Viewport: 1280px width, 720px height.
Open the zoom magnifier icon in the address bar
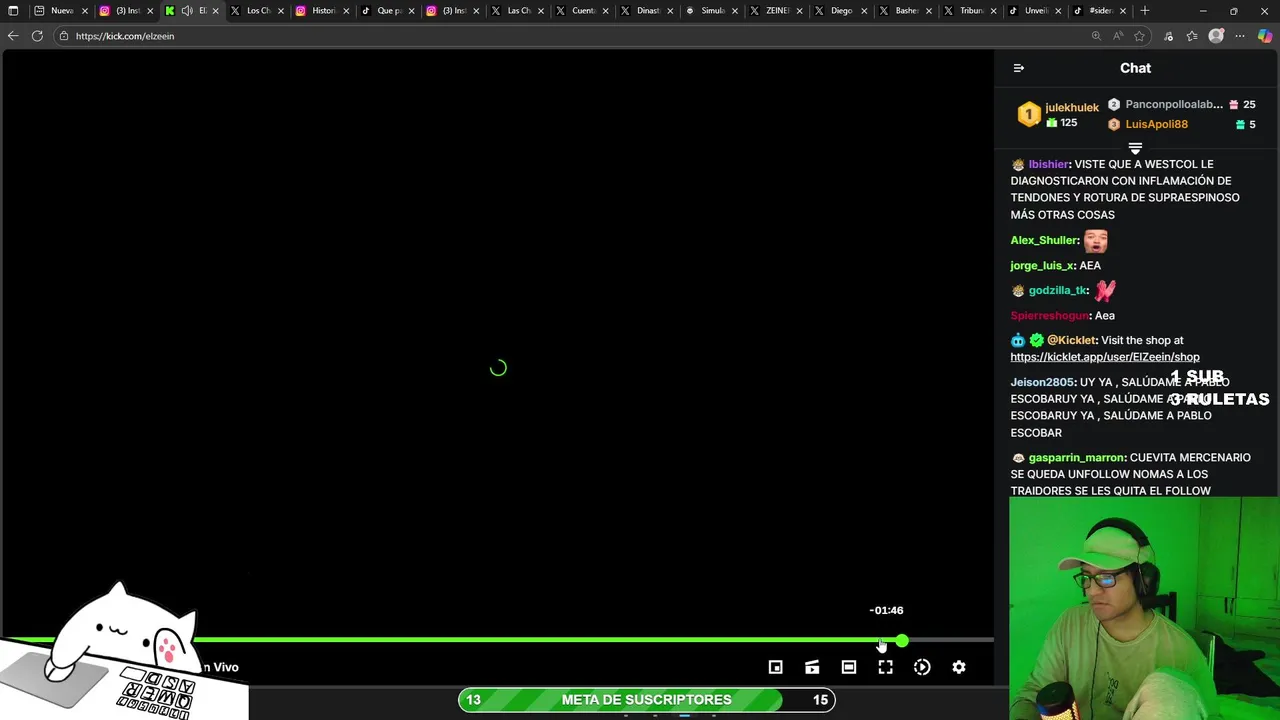[x=1096, y=36]
